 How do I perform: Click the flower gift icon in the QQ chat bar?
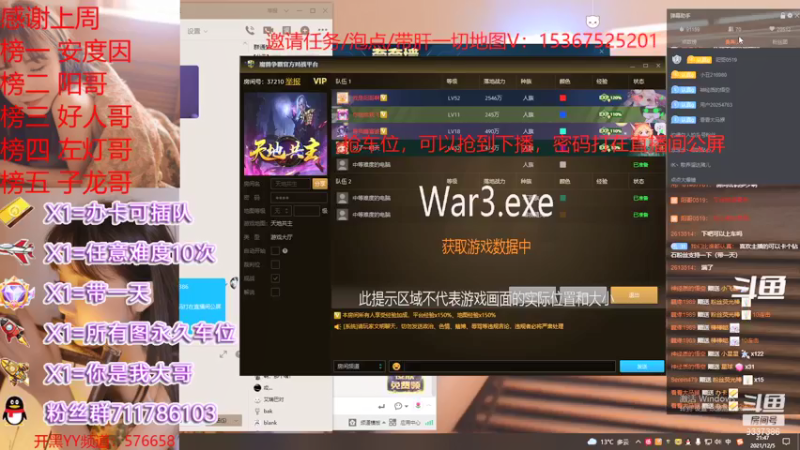coord(418,406)
